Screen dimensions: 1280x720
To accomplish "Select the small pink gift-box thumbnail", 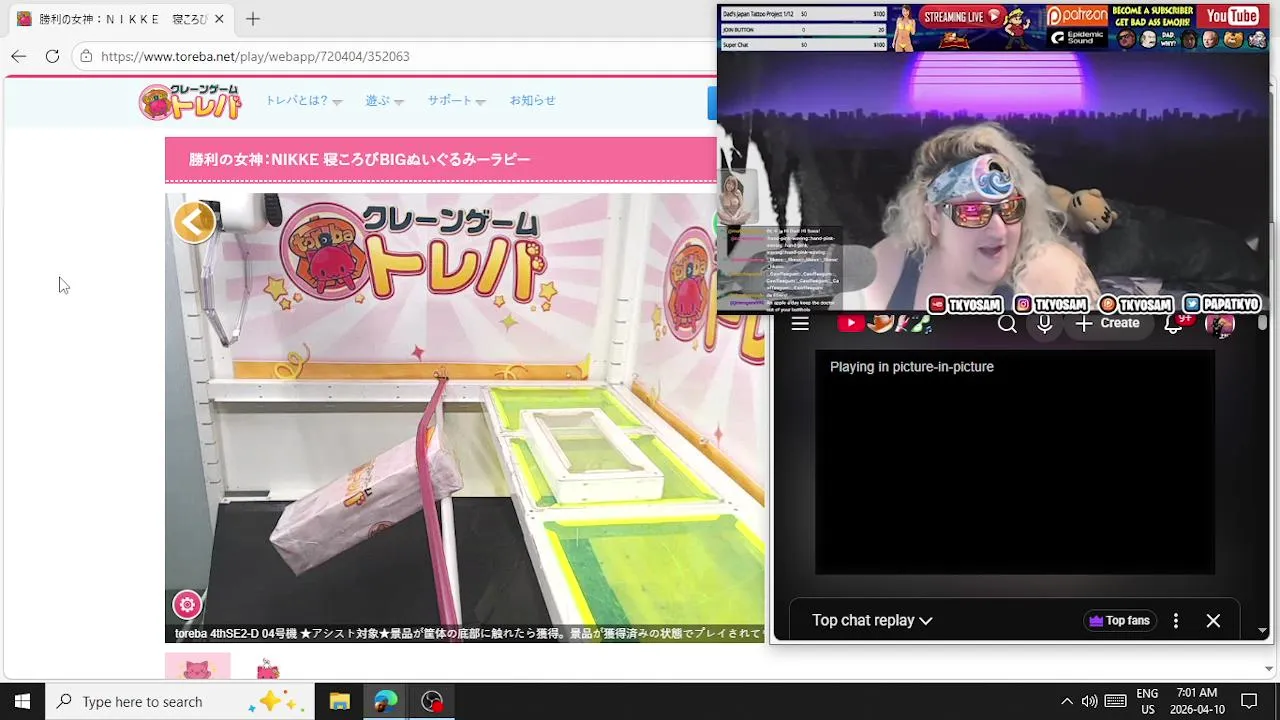I will [x=267, y=669].
